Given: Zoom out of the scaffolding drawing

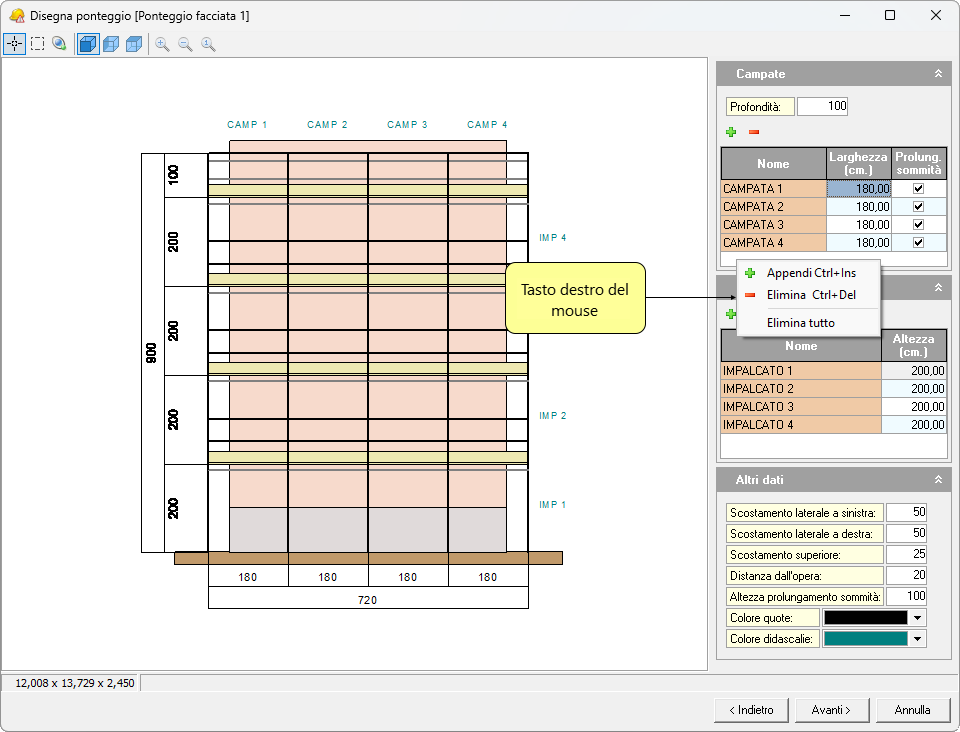Looking at the screenshot, I should [185, 44].
